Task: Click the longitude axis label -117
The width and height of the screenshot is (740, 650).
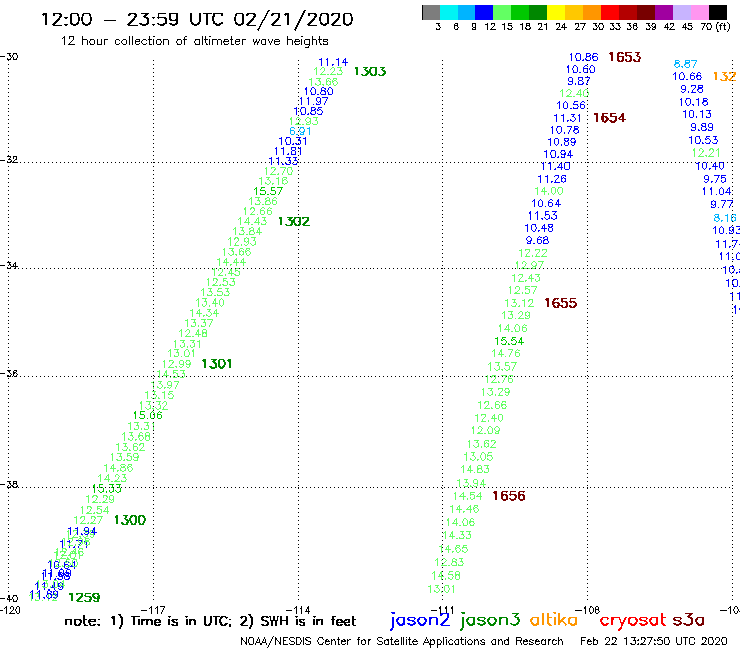Action: click(153, 610)
